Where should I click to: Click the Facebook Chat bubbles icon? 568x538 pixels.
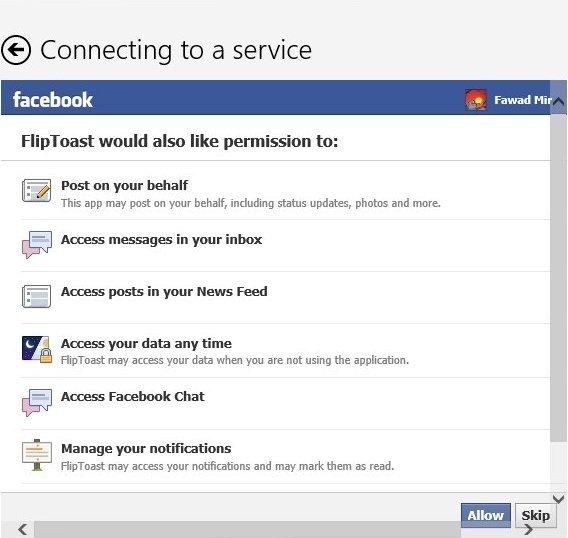[37, 403]
